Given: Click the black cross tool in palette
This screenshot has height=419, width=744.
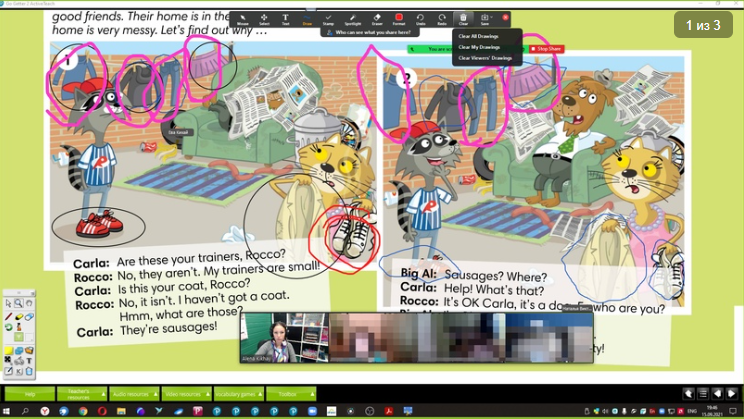Looking at the screenshot, I should [8, 360].
